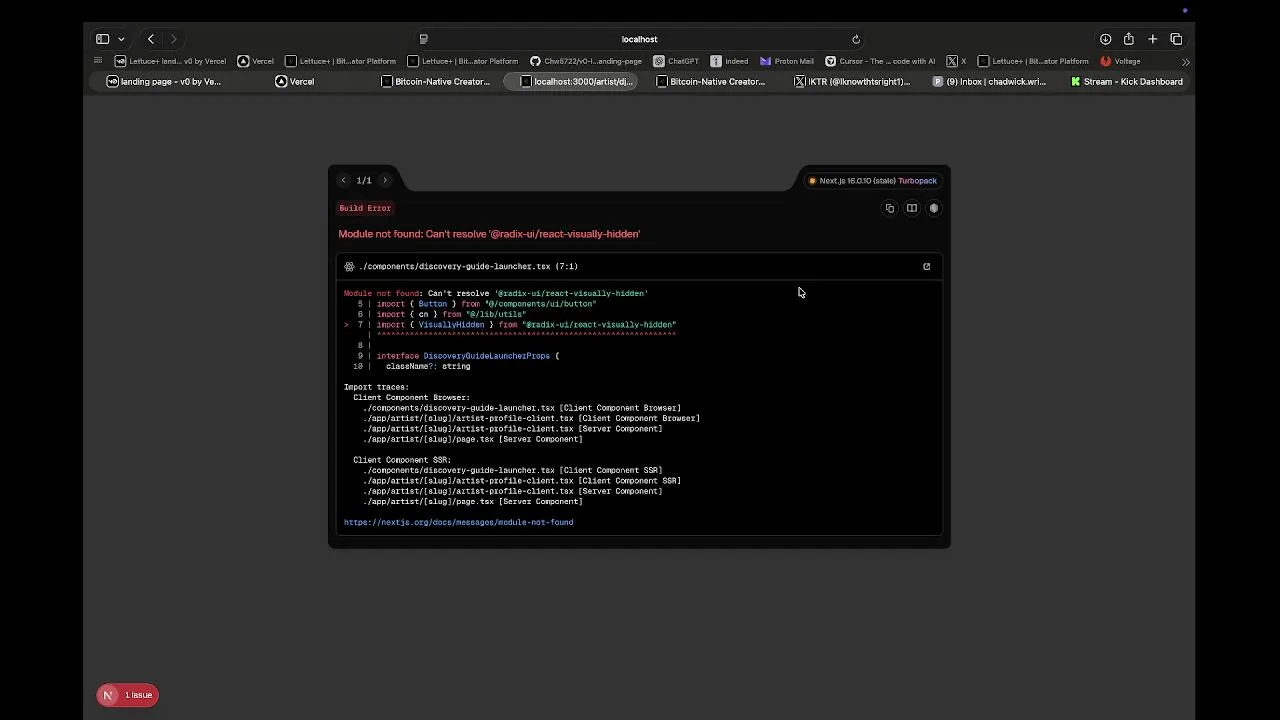Go forward in Safari history
The width and height of the screenshot is (1280, 720).
pyautogui.click(x=173, y=39)
